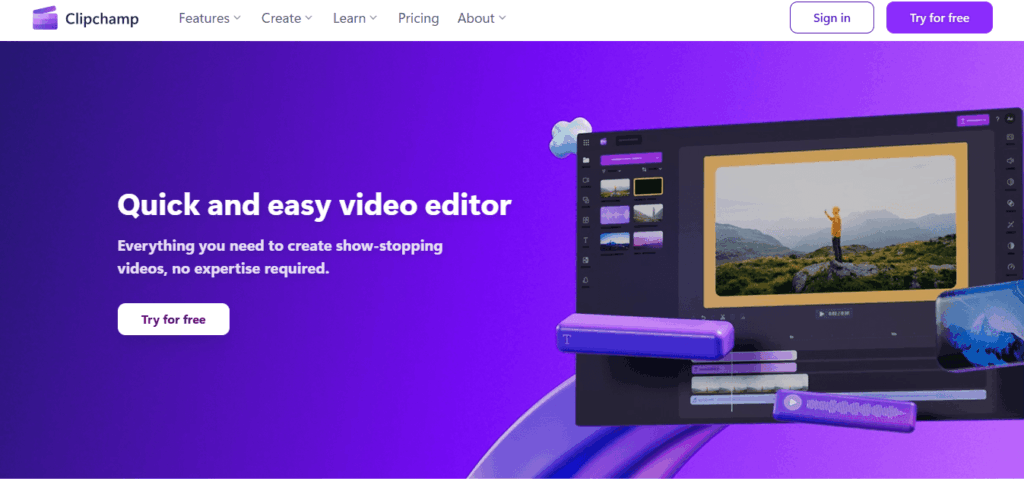
Task: Go to the Pricing page
Action: 418,18
